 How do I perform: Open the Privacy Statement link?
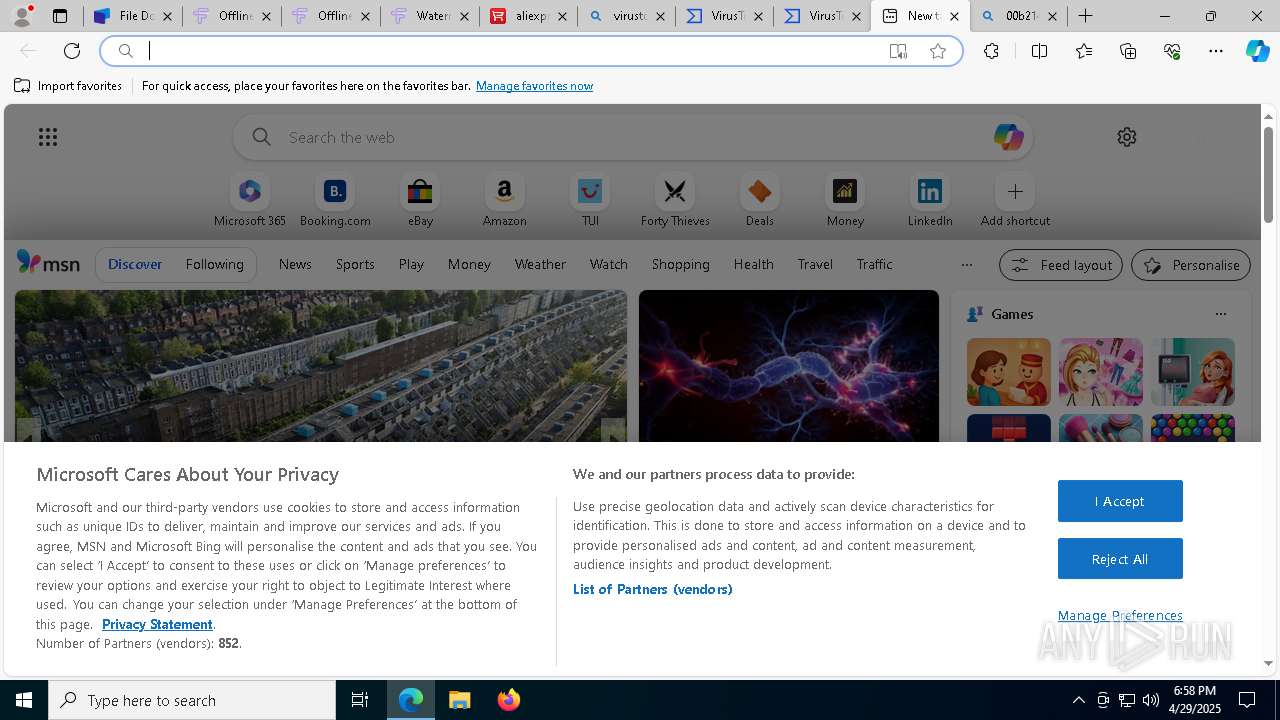click(x=157, y=624)
